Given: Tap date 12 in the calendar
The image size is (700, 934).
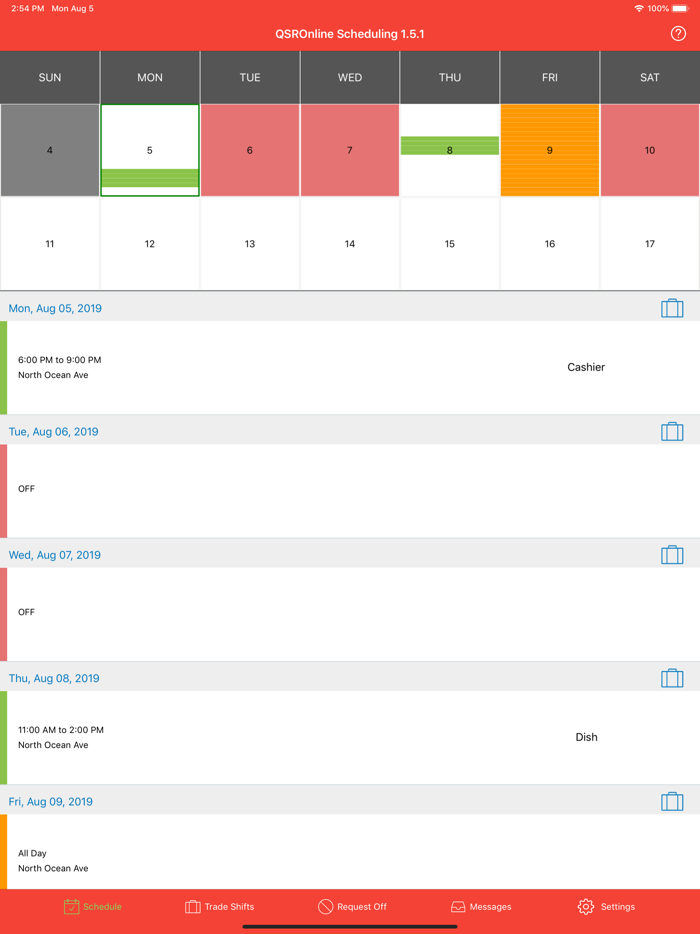Looking at the screenshot, I should (x=149, y=243).
